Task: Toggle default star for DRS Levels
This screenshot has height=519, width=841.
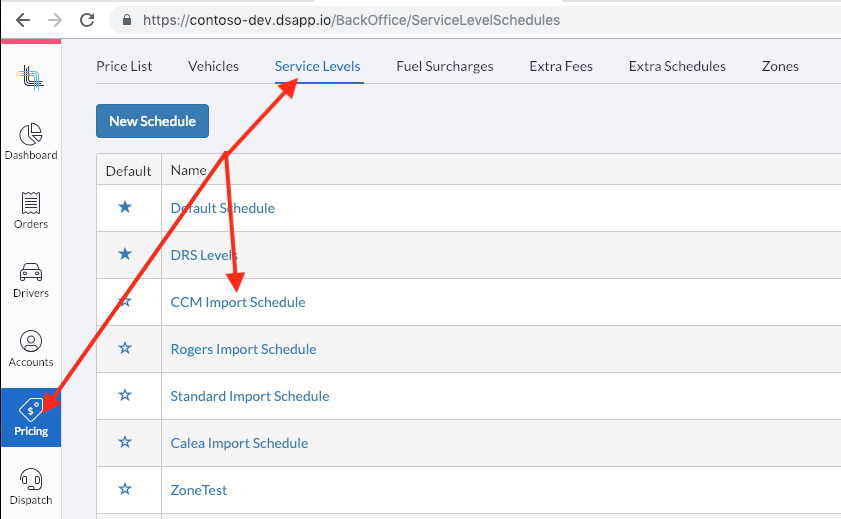Action: (125, 254)
